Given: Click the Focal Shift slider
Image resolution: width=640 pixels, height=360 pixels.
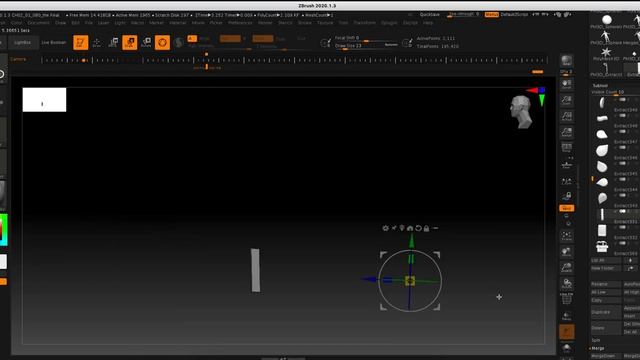Looking at the screenshot, I should [x=366, y=38].
